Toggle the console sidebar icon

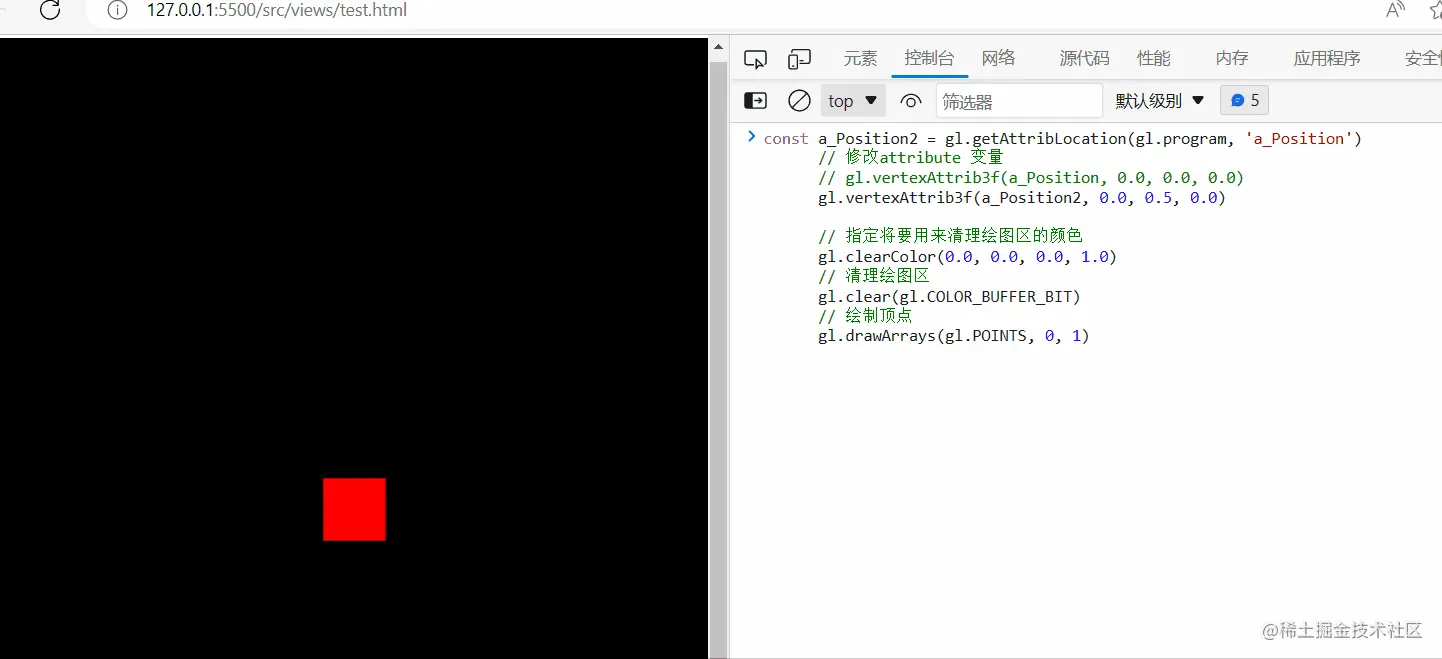756,100
